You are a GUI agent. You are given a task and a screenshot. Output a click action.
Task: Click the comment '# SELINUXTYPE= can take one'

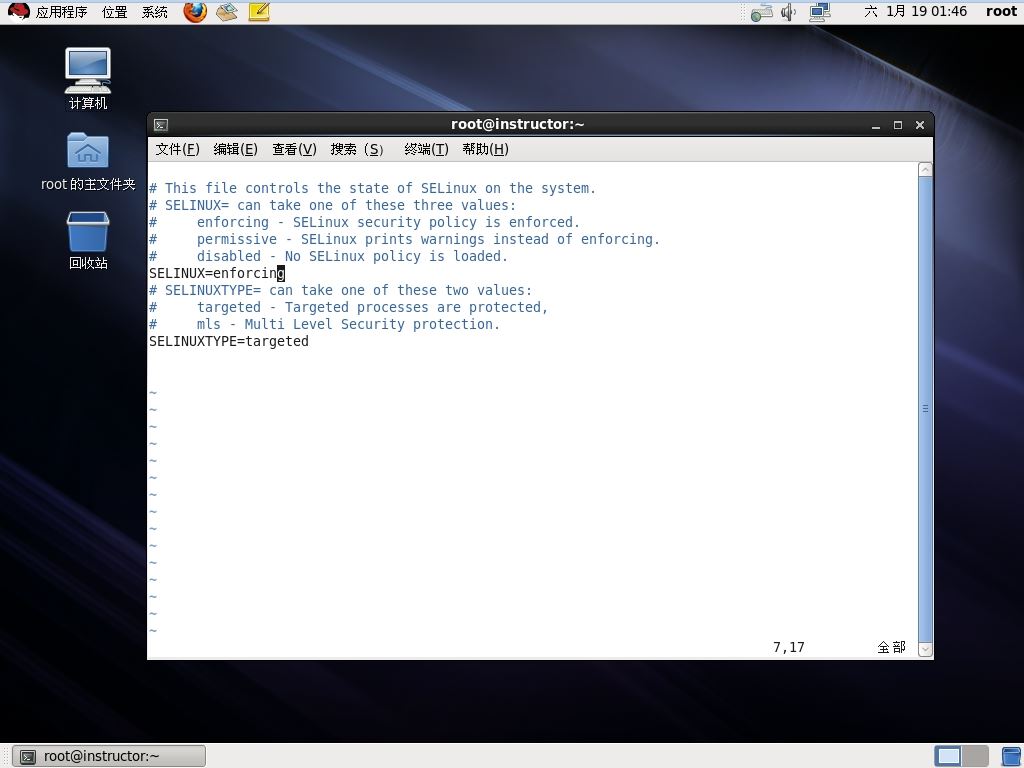(x=340, y=290)
